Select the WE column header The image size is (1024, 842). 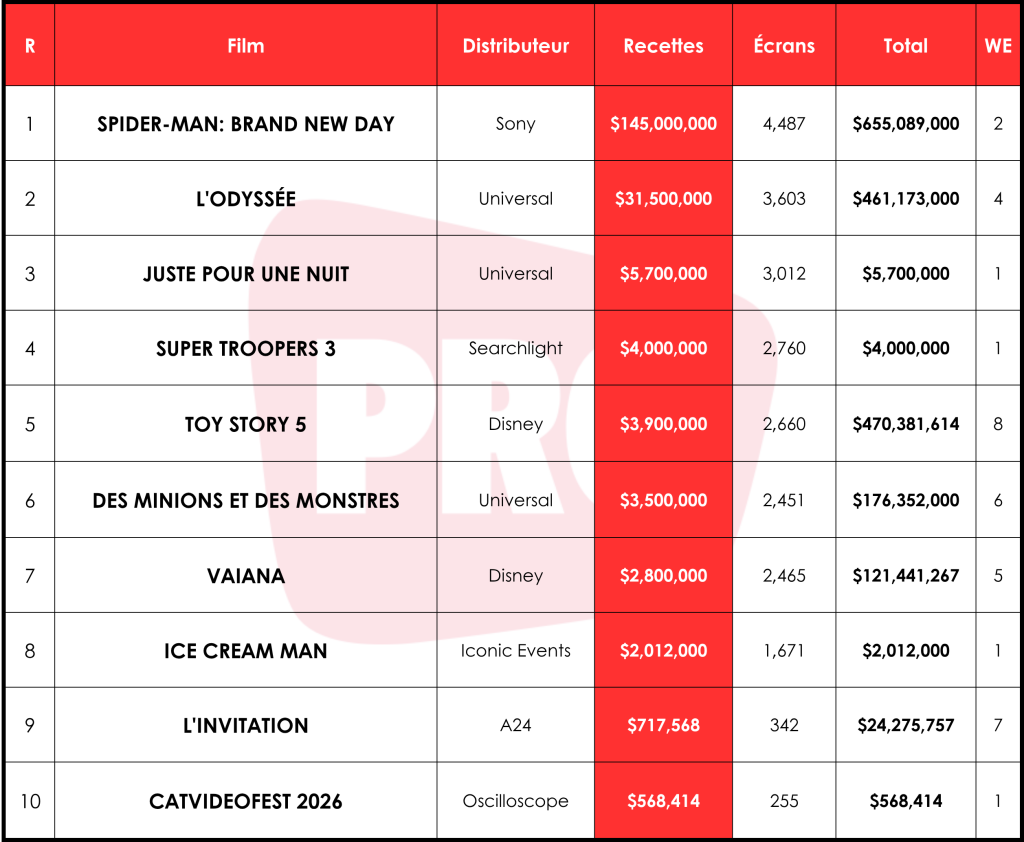point(998,46)
